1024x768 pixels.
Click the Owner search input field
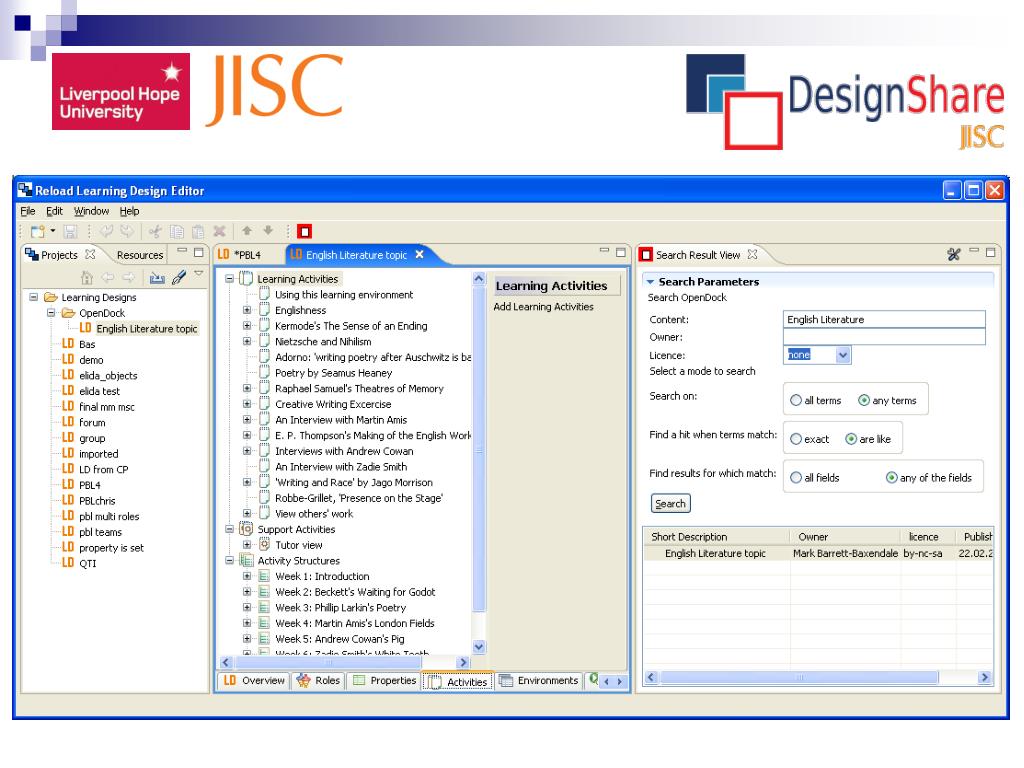point(884,336)
